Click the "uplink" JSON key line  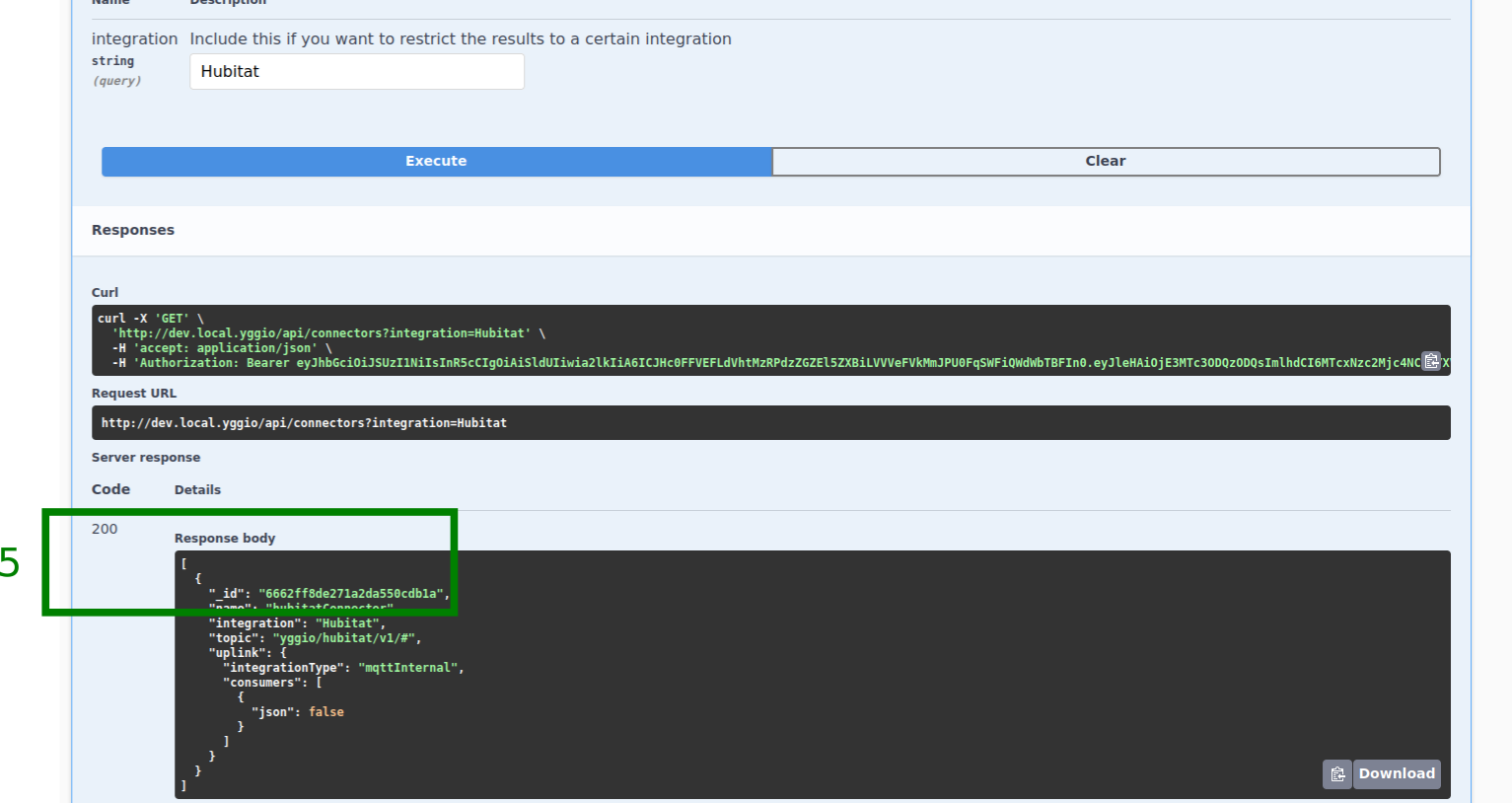point(248,653)
